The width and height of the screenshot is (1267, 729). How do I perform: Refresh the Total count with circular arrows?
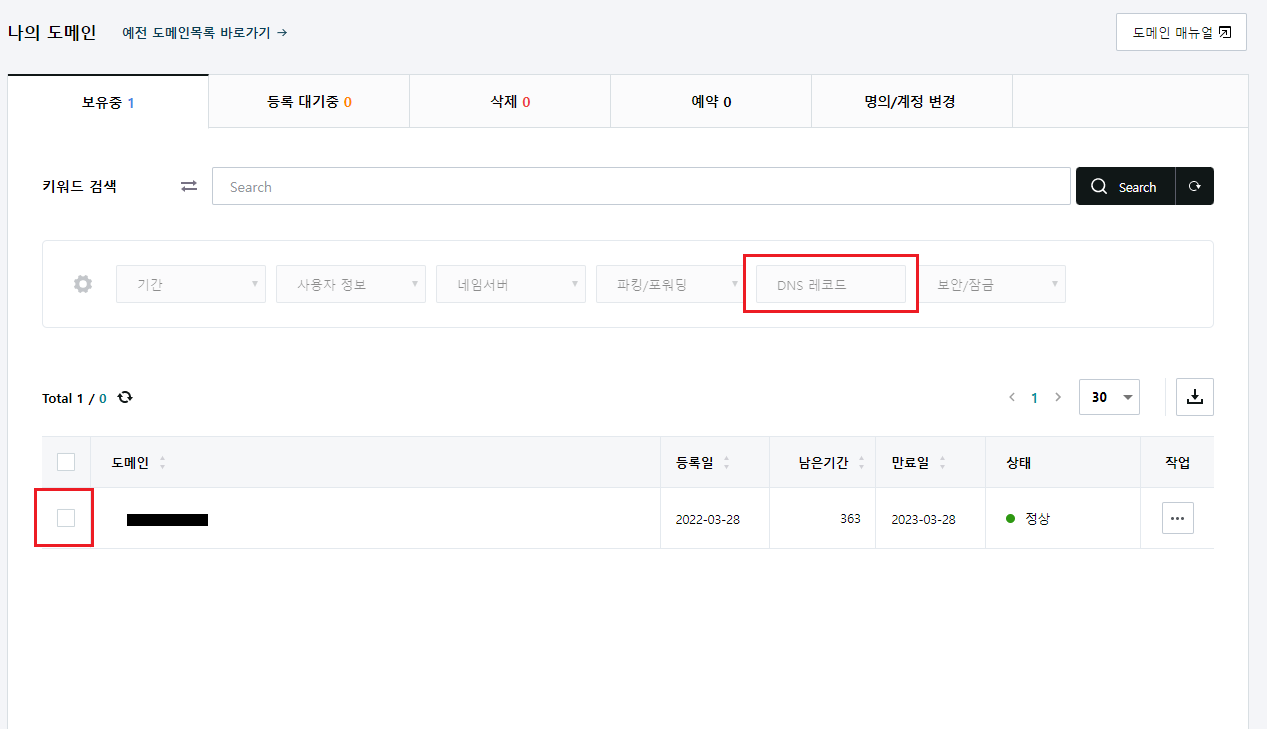125,397
